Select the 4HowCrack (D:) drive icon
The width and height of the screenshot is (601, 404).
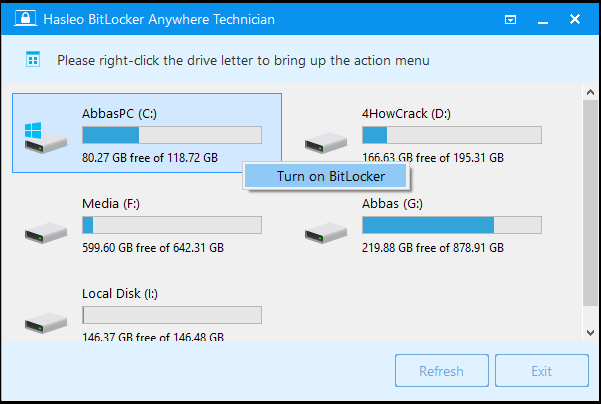tap(326, 143)
